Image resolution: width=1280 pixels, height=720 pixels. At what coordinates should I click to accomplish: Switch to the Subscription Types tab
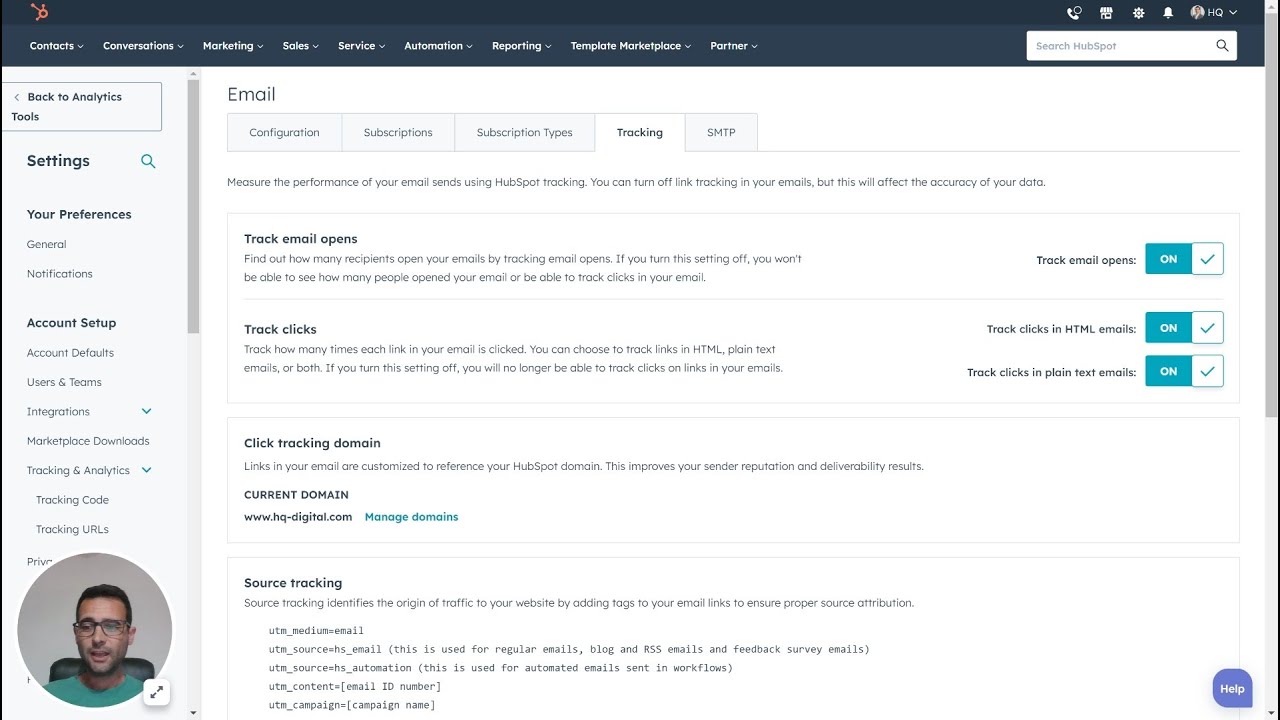524,132
